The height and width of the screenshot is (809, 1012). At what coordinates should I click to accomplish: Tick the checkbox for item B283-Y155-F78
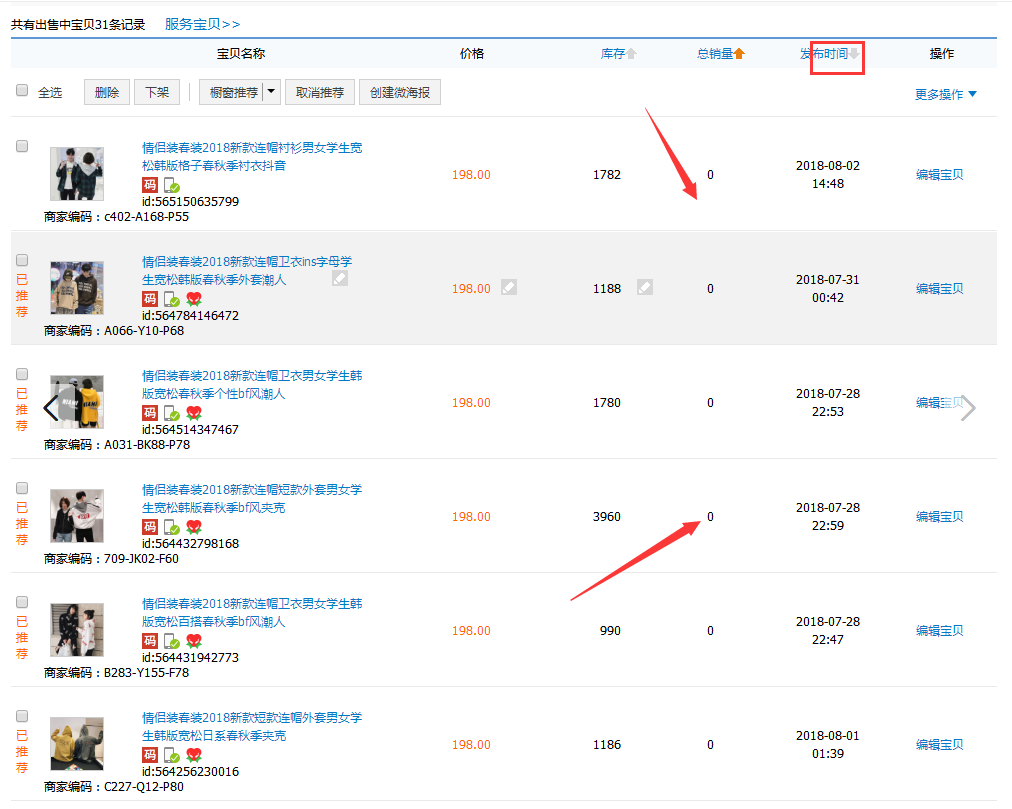click(22, 602)
